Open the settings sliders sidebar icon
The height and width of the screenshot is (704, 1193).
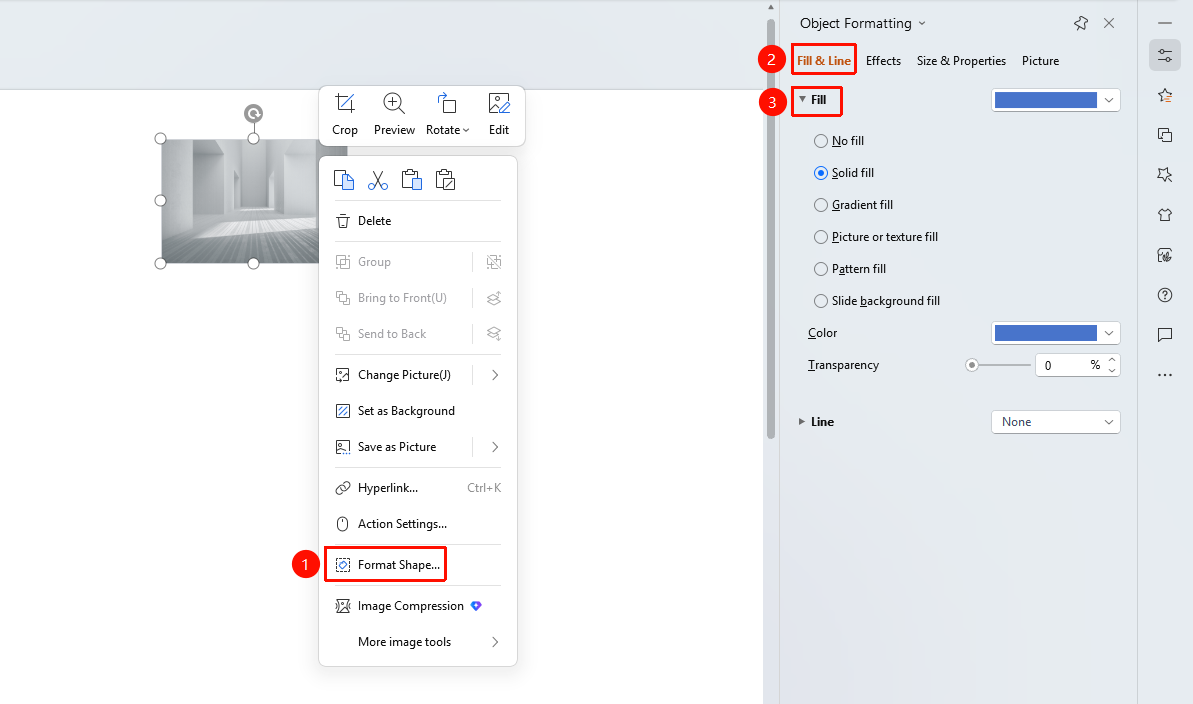1165,56
